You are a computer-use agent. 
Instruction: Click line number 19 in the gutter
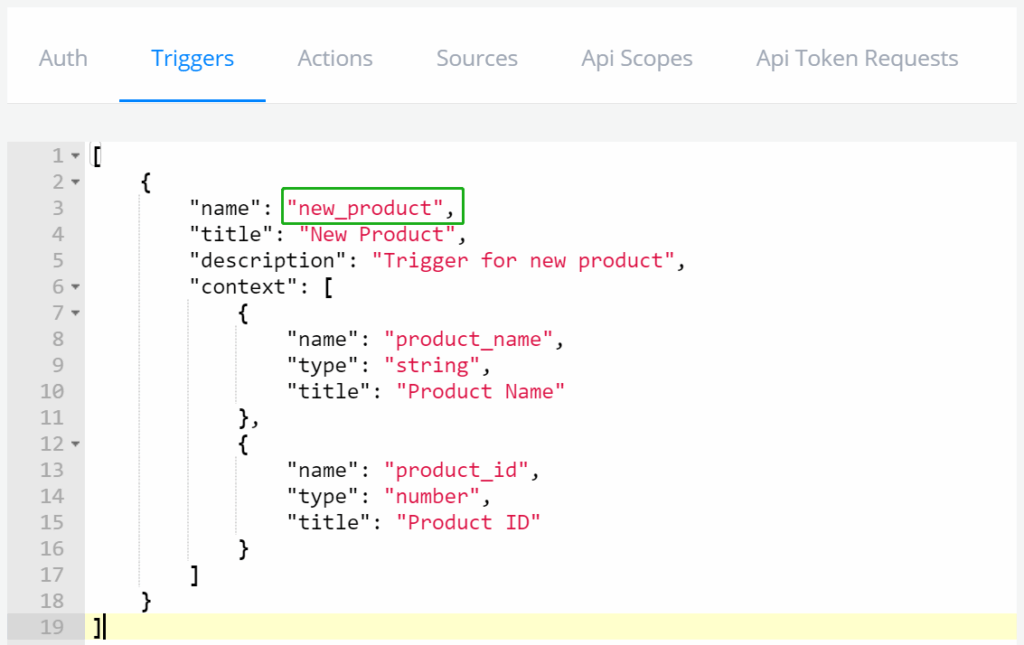coord(51,627)
